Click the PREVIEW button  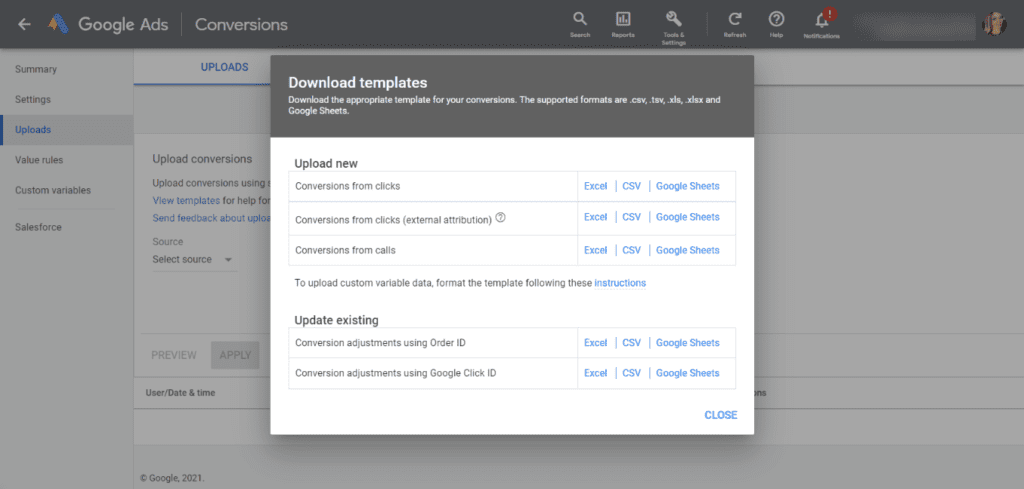click(x=174, y=355)
